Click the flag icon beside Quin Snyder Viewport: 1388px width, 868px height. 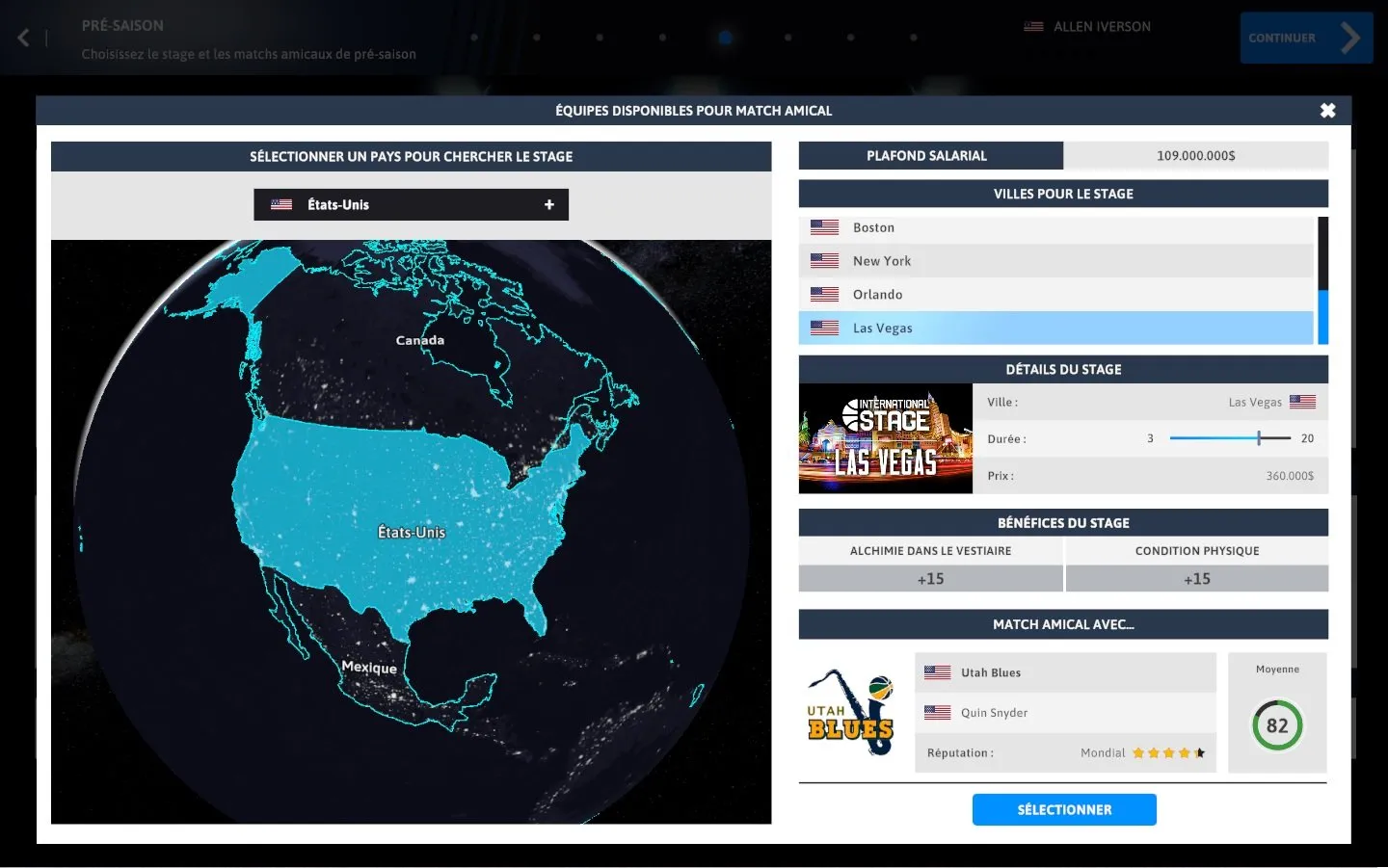[x=937, y=713]
